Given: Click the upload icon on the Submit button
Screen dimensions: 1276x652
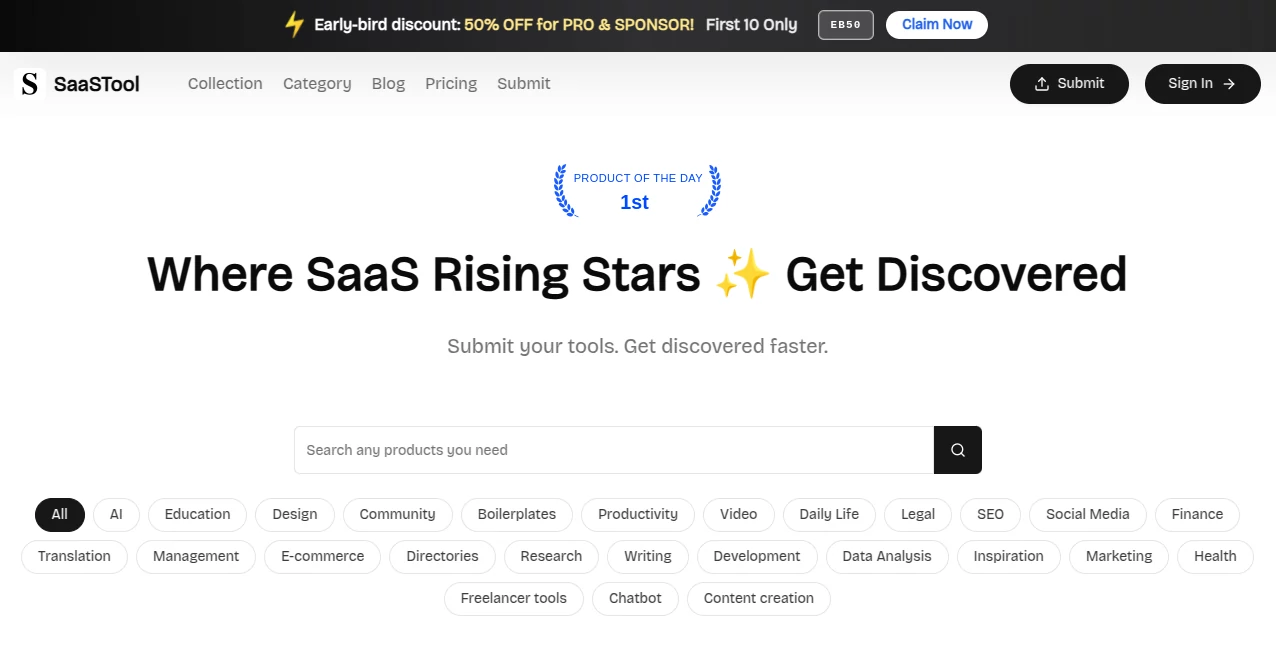Looking at the screenshot, I should 1041,84.
